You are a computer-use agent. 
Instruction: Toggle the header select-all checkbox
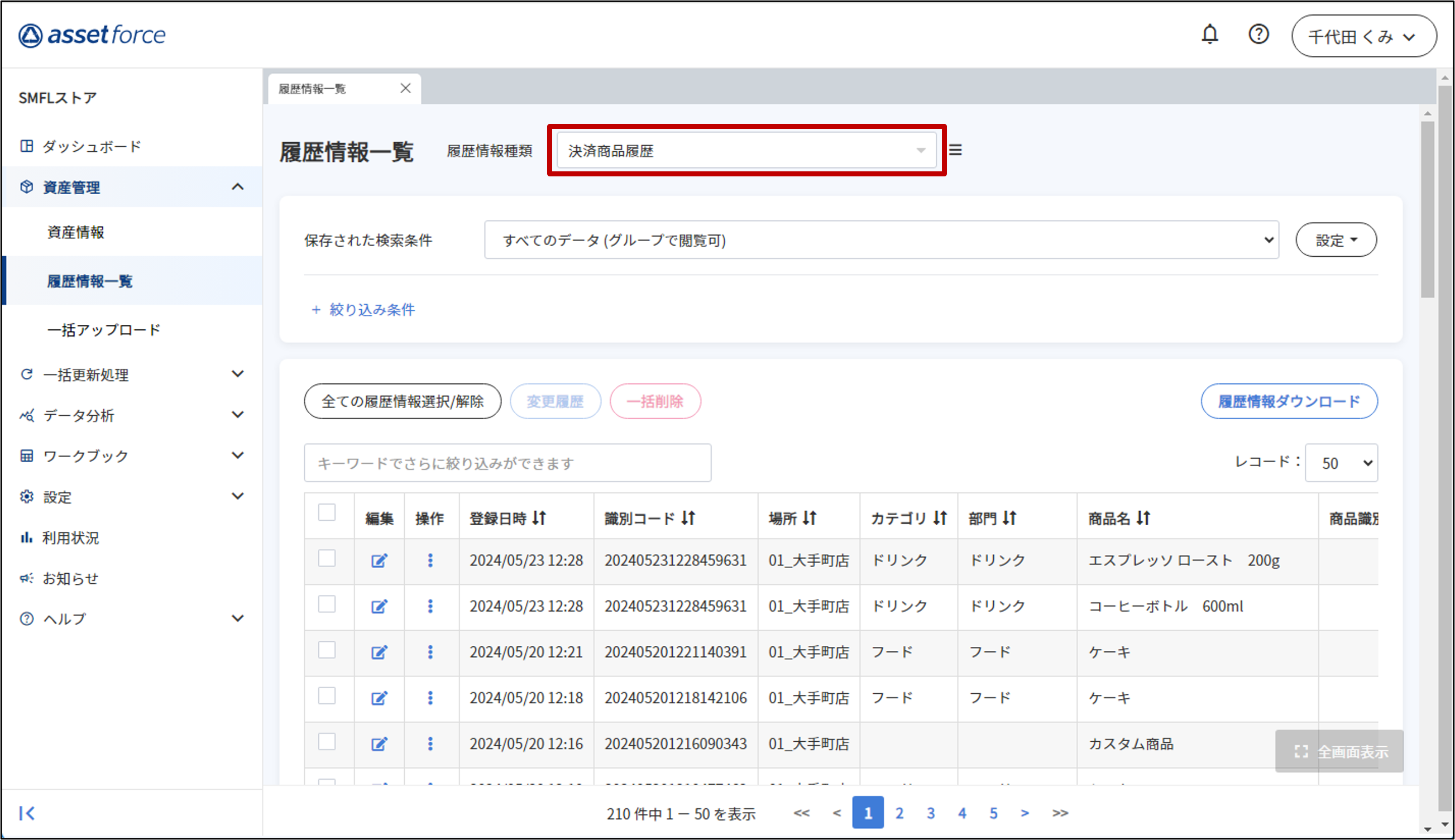[327, 512]
